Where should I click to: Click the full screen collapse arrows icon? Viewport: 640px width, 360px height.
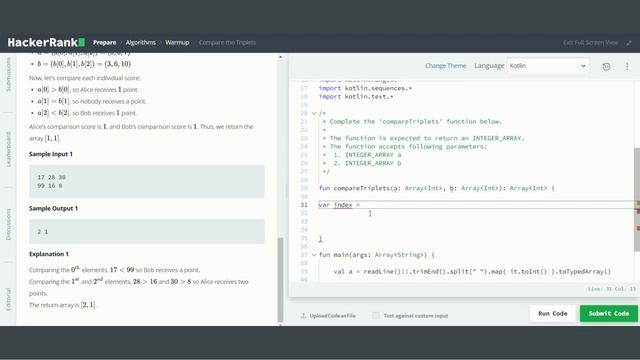point(629,42)
